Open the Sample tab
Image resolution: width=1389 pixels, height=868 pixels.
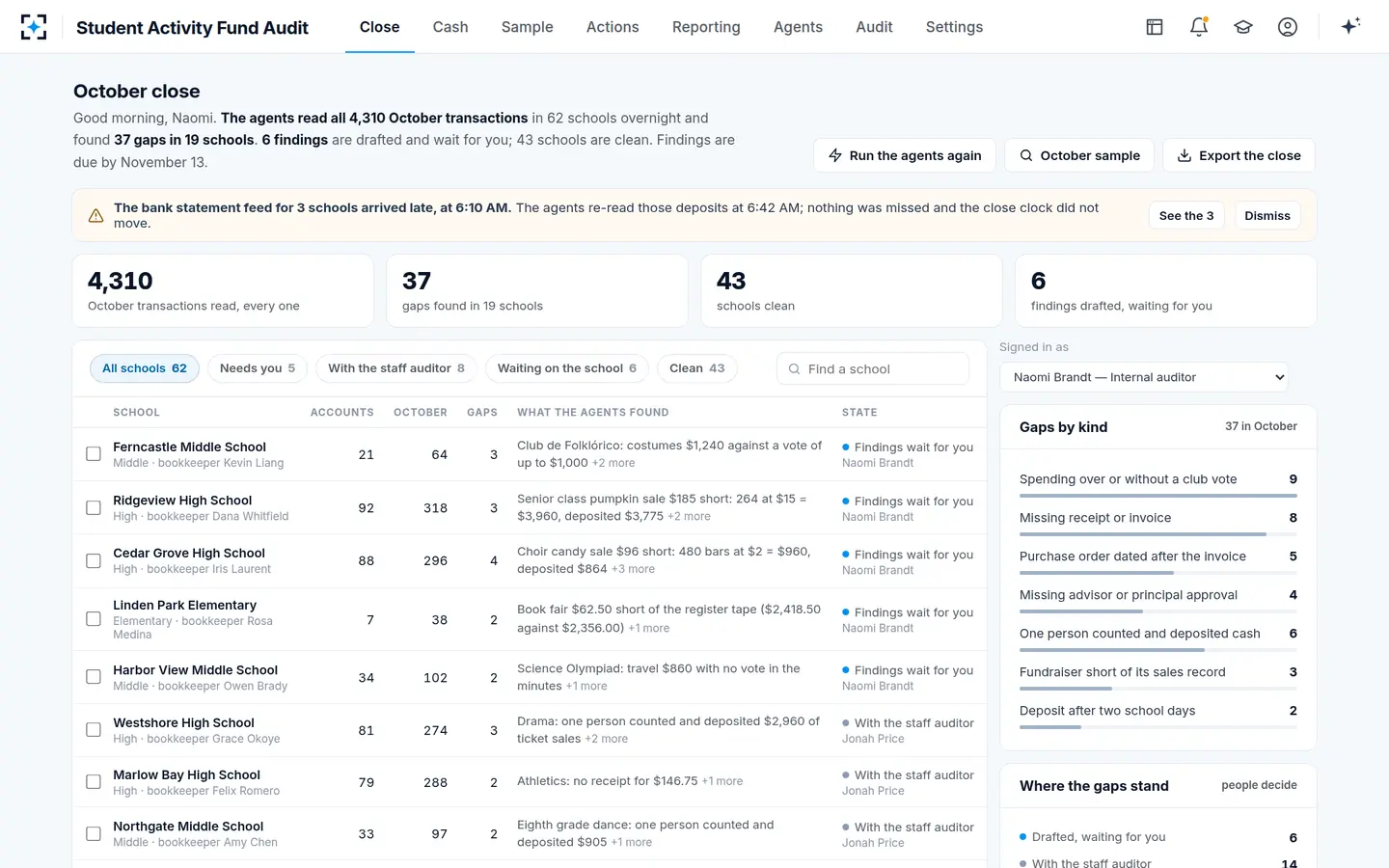pos(528,27)
